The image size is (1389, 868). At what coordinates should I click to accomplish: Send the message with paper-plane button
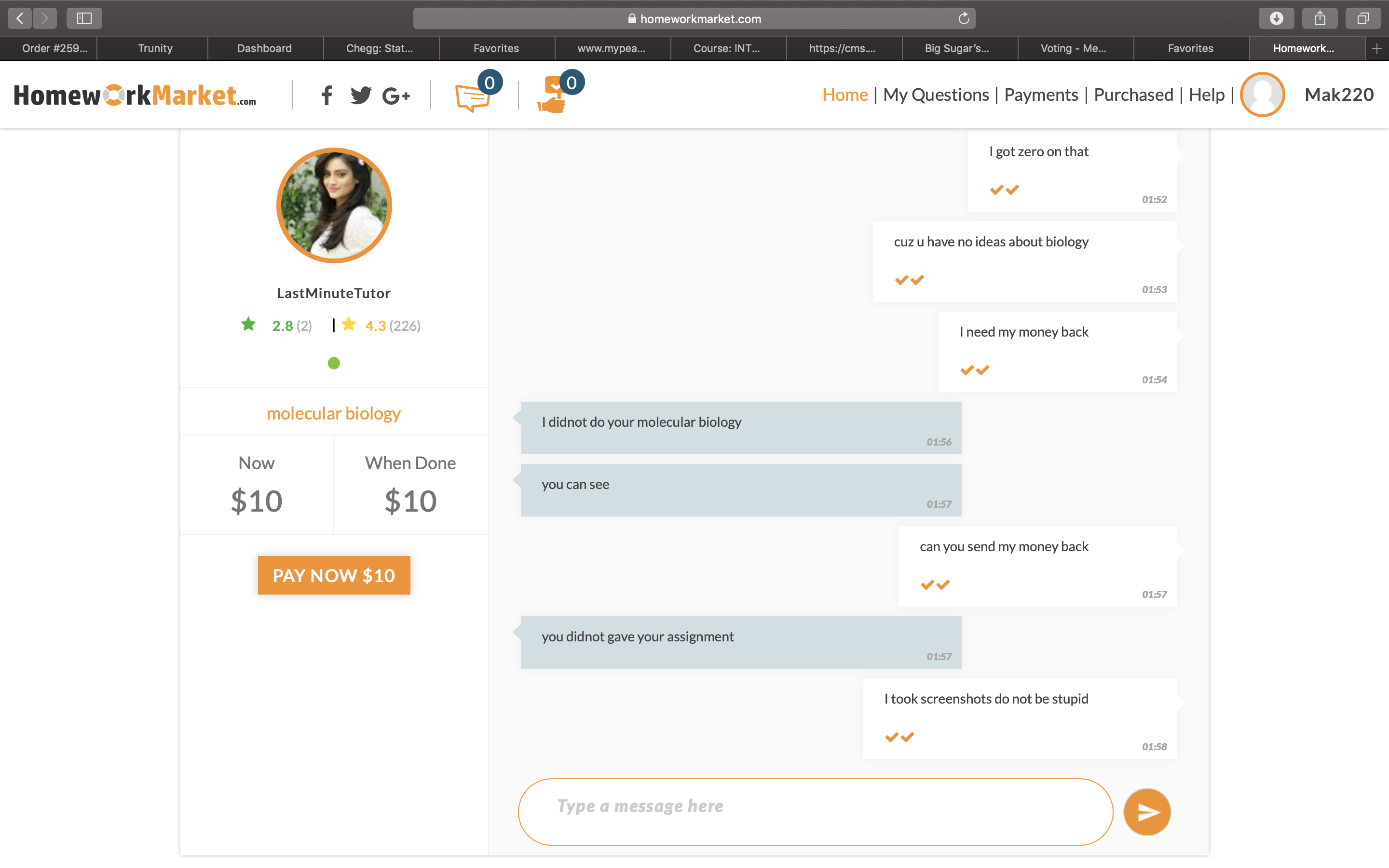click(x=1147, y=812)
